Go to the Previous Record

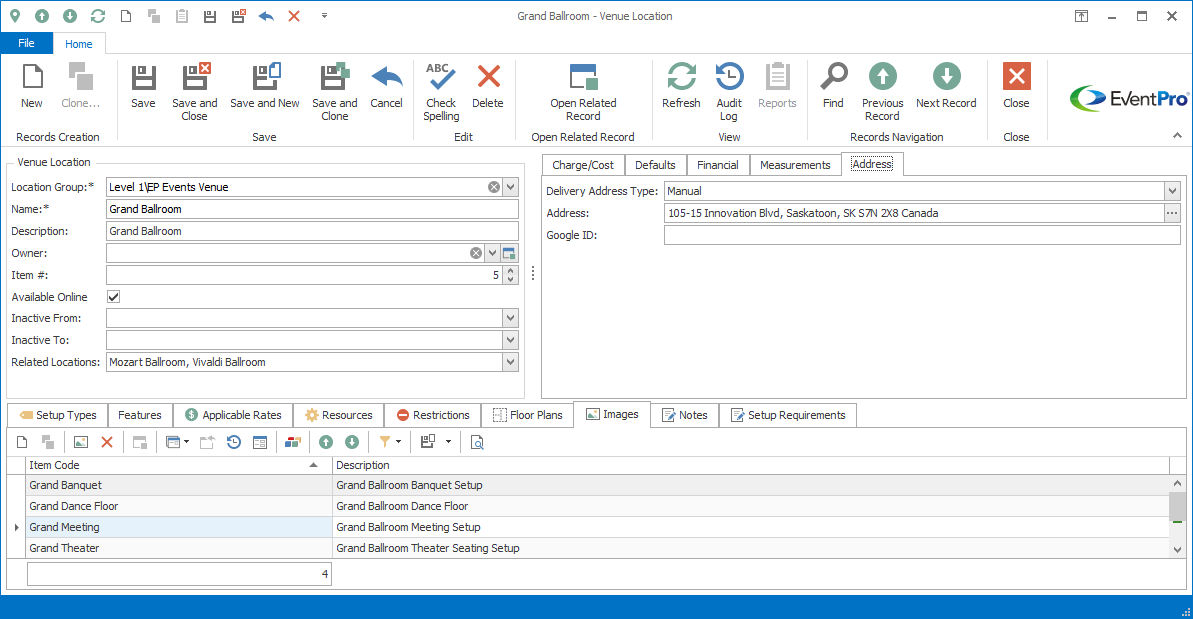[x=883, y=92]
